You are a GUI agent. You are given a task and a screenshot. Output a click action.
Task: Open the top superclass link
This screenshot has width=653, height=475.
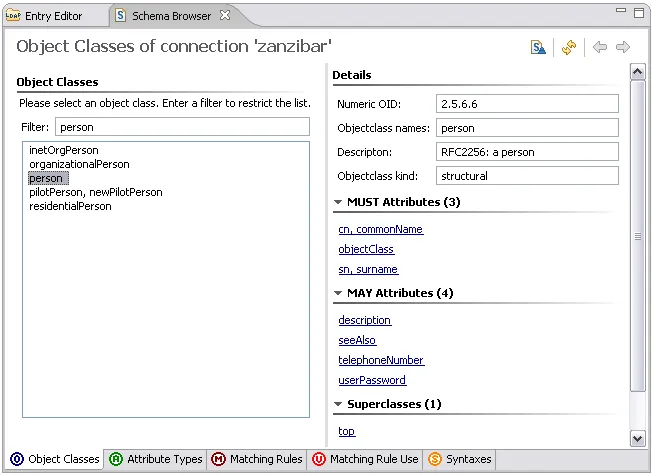(x=346, y=431)
